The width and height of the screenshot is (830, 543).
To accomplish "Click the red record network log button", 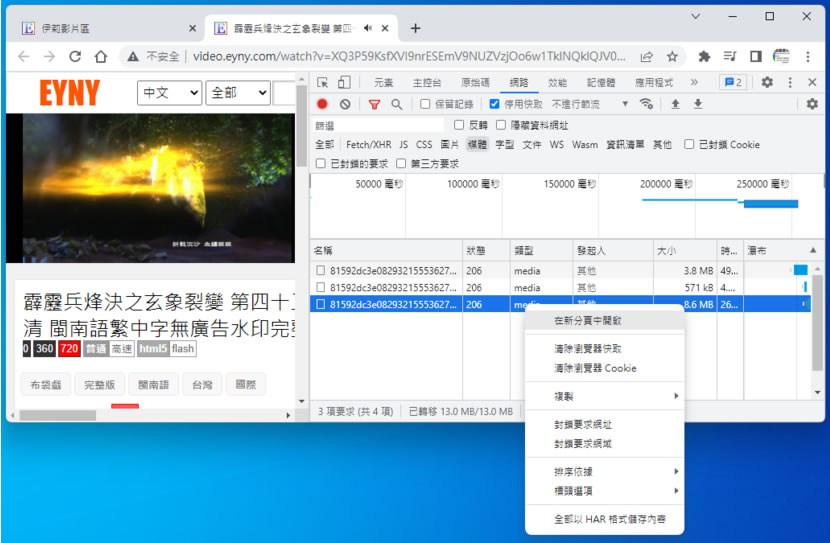I will pyautogui.click(x=322, y=104).
